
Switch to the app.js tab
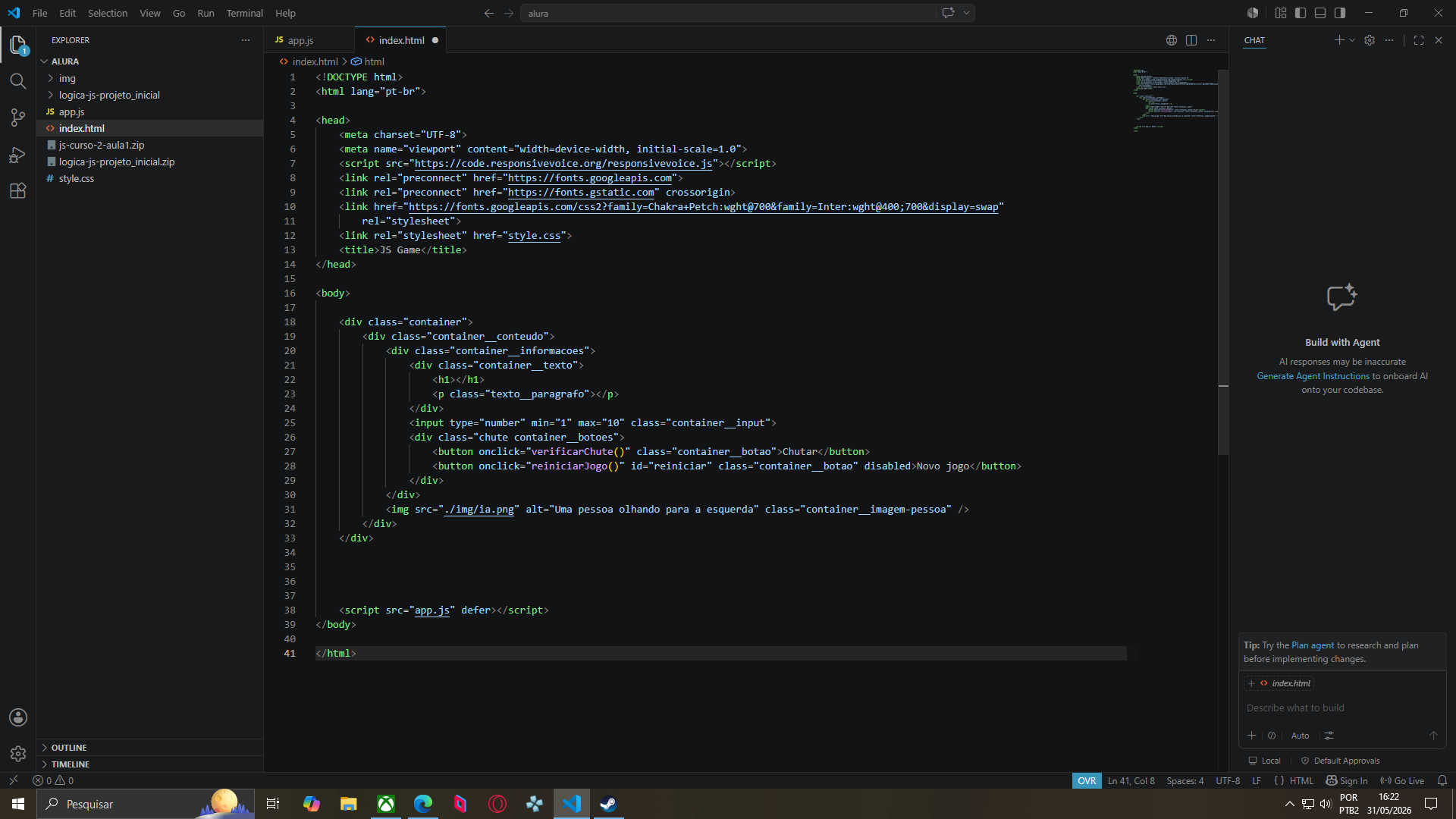[309, 40]
